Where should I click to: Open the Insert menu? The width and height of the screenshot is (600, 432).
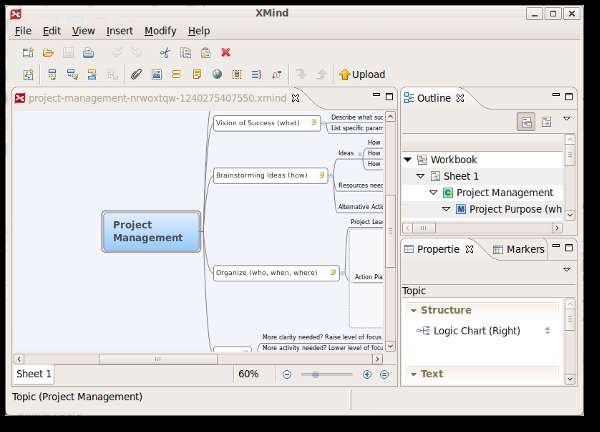click(119, 31)
